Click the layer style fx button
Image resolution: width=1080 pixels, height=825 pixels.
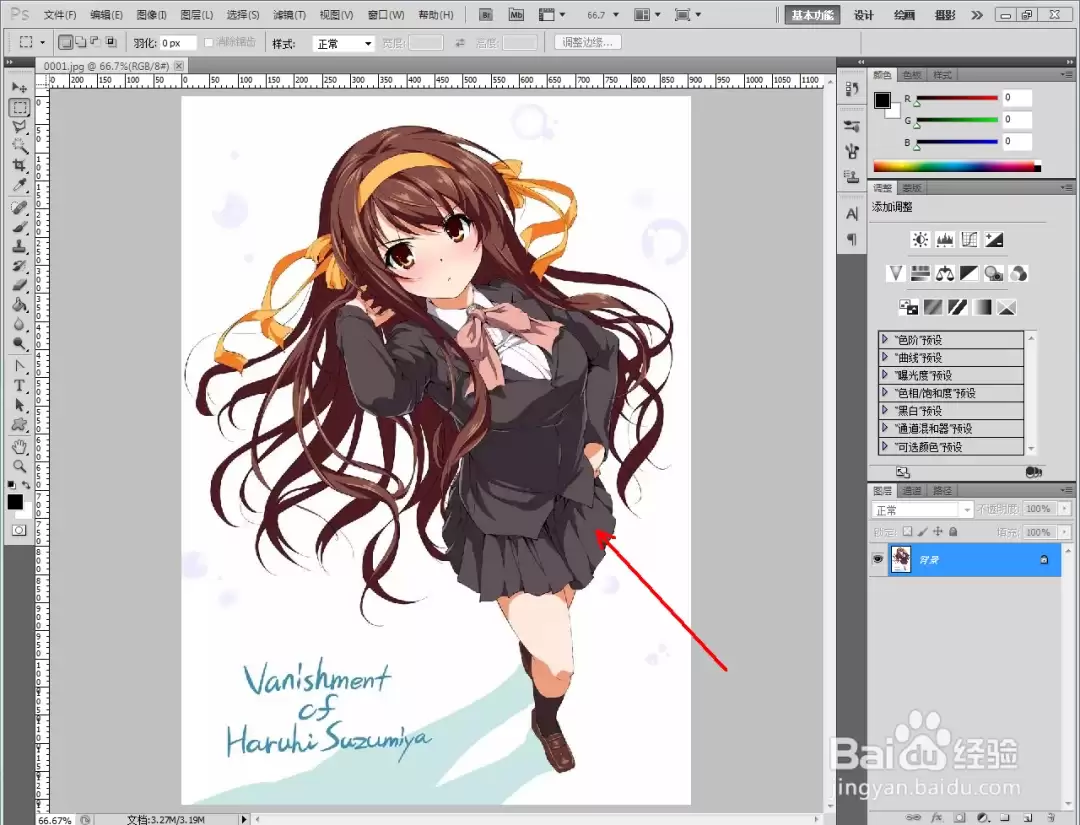937,817
